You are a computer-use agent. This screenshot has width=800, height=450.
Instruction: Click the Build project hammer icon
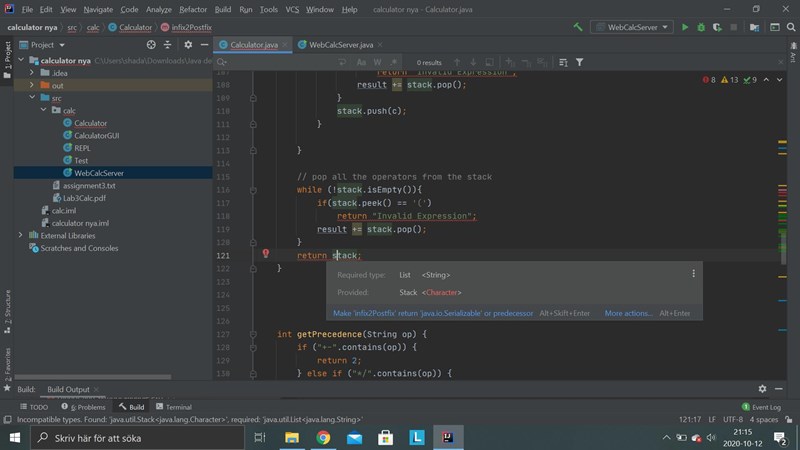(x=578, y=27)
